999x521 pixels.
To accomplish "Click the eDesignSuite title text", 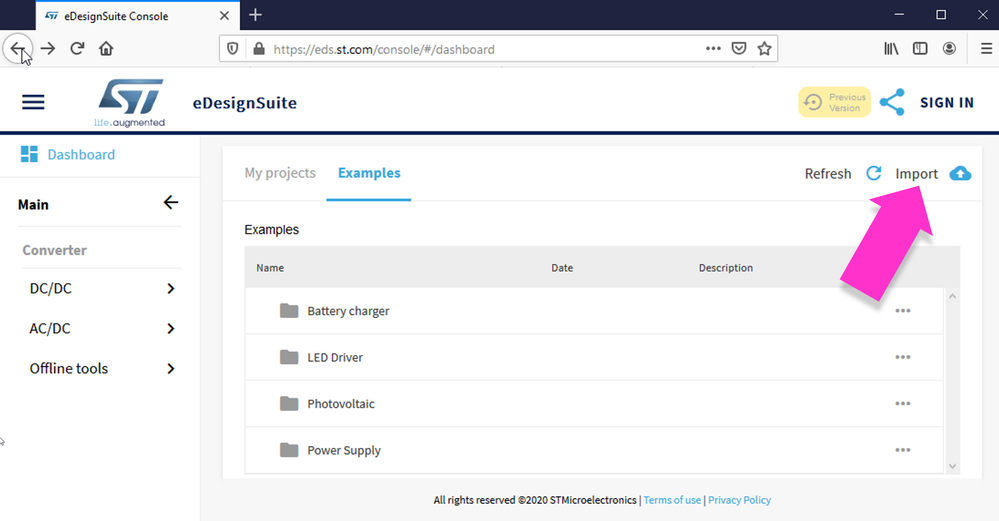I will click(x=245, y=103).
